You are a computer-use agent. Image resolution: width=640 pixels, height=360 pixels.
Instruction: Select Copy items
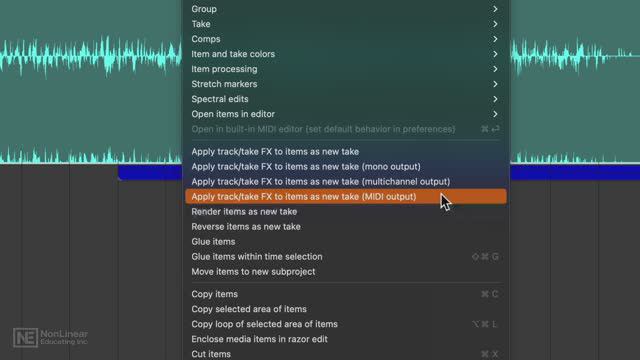pyautogui.click(x=346, y=294)
